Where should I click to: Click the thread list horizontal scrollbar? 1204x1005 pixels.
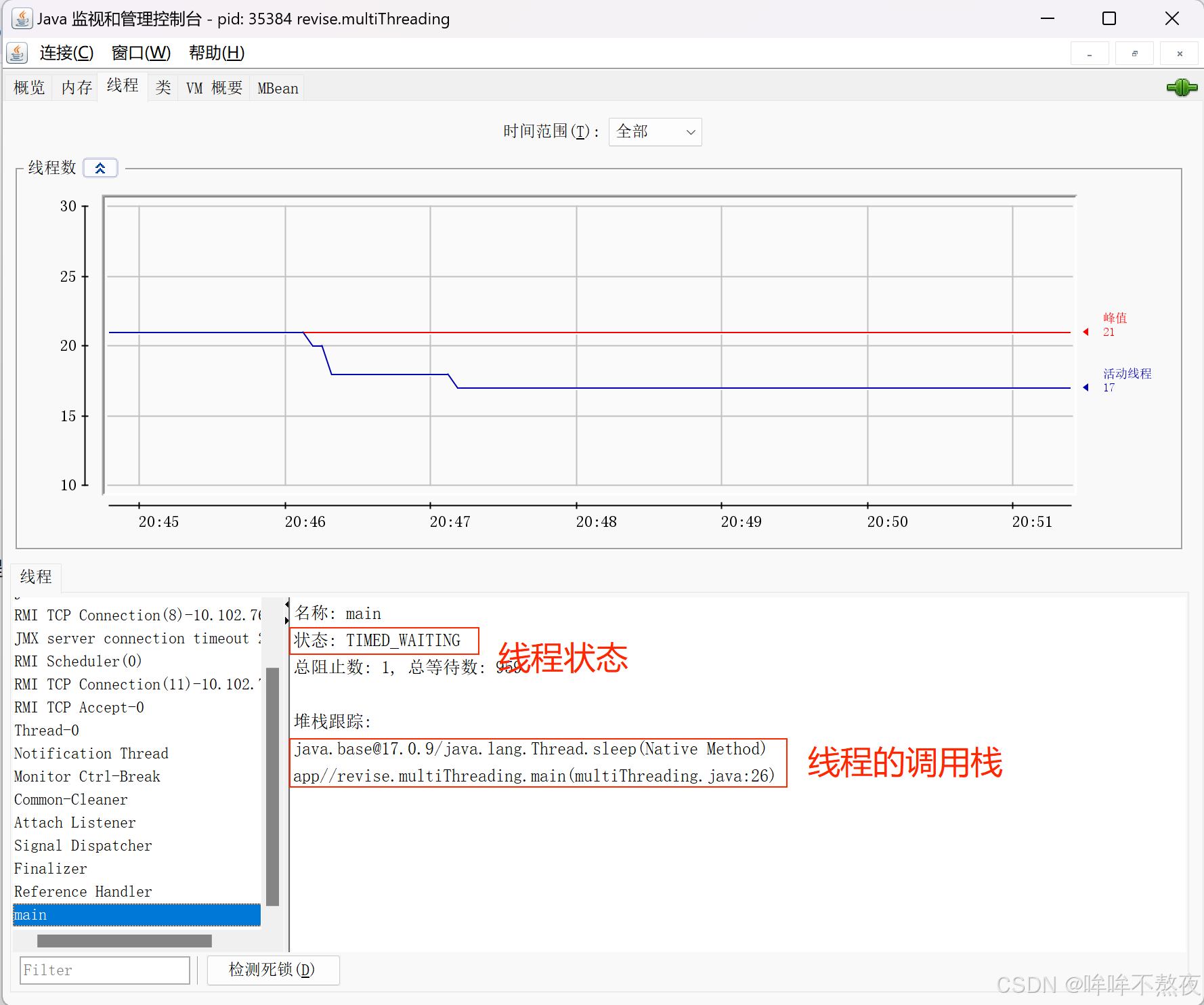(x=125, y=941)
